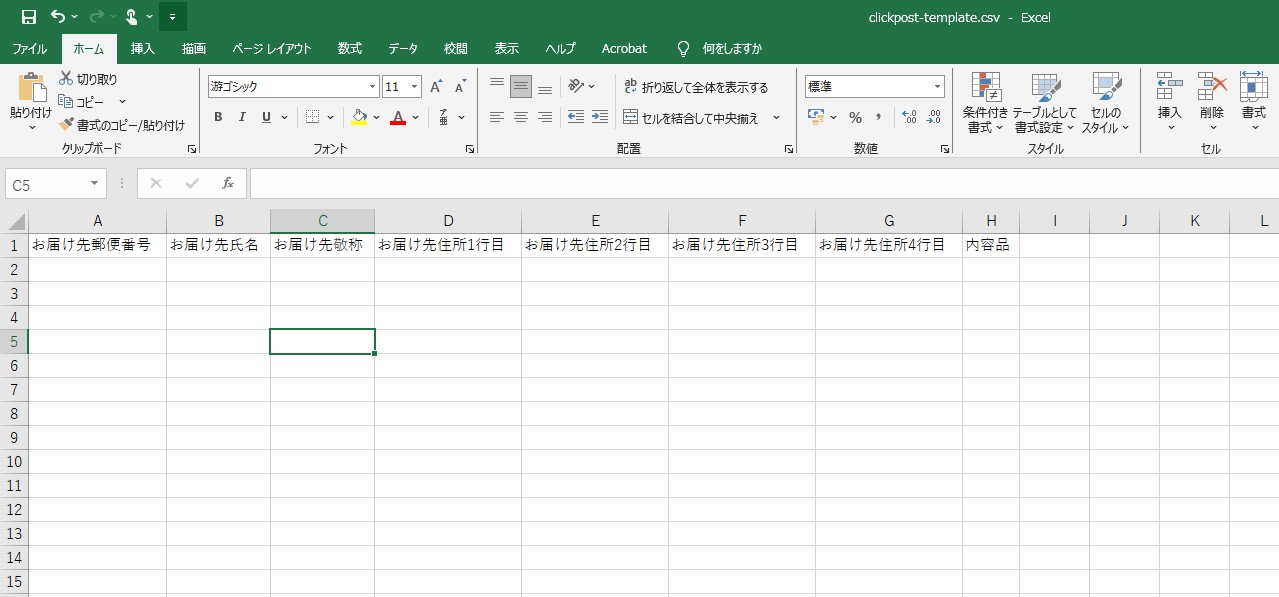Select cell D1 お届け先住所1行目
Image resolution: width=1279 pixels, height=597 pixels.
tap(447, 245)
